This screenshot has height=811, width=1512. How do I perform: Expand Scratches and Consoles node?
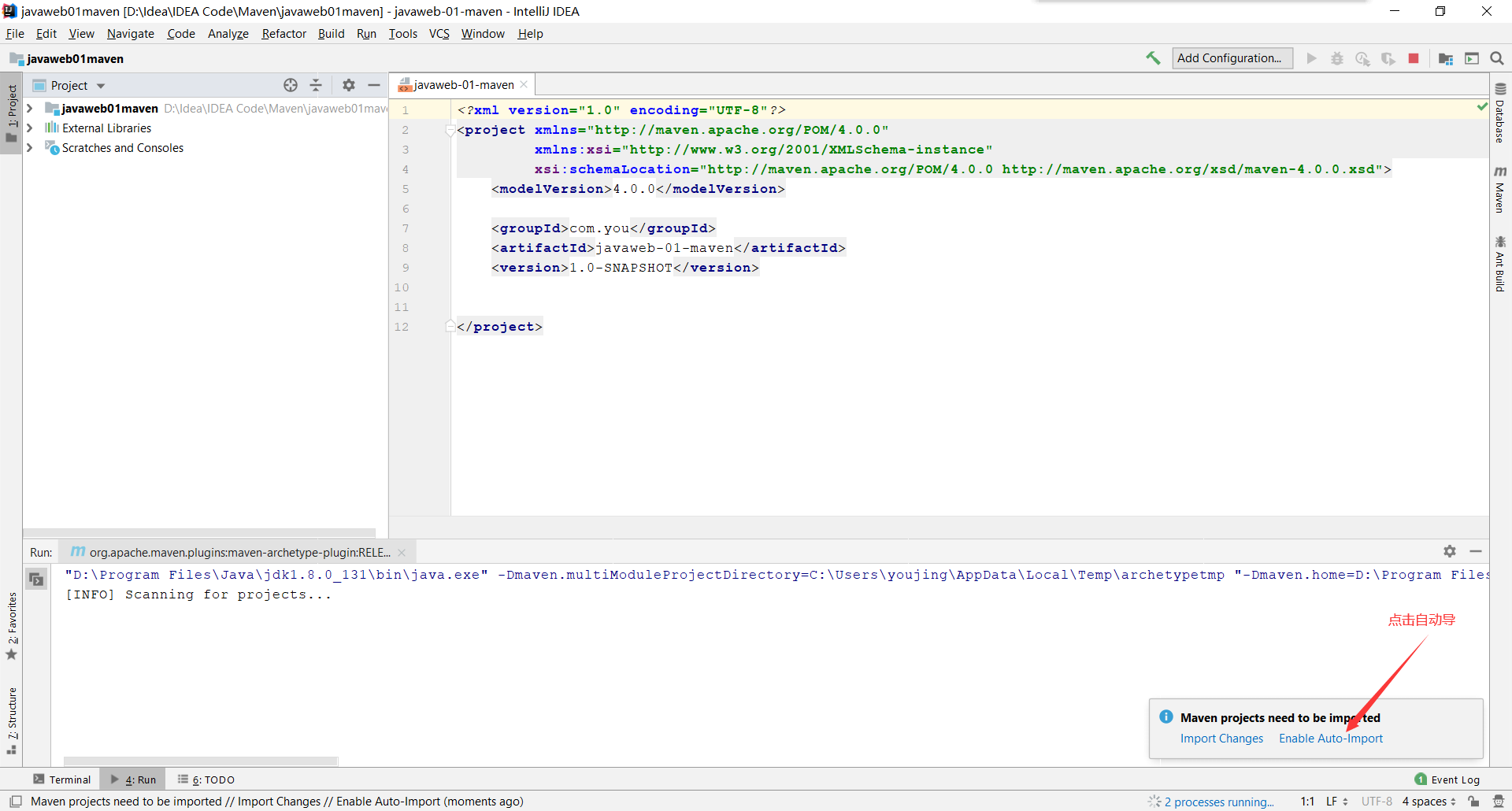pyautogui.click(x=30, y=148)
